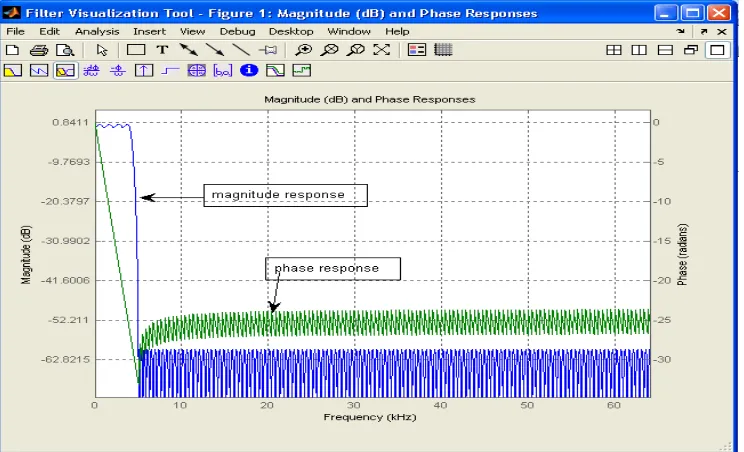
Task: Show the Pole/Zero plot
Action: click(x=196, y=71)
